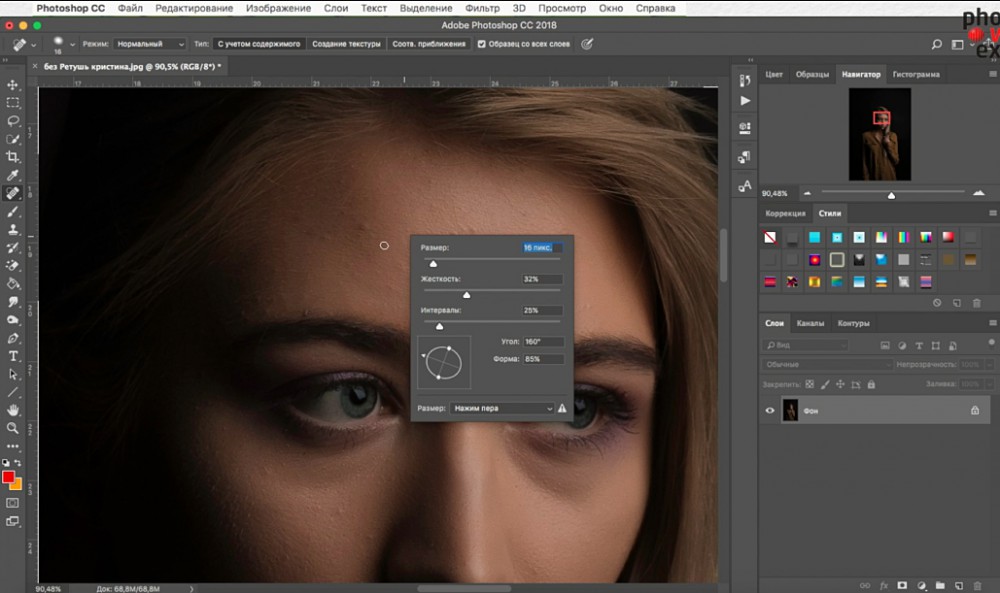
Task: Toggle lock all in Закрепить row
Action: (871, 384)
